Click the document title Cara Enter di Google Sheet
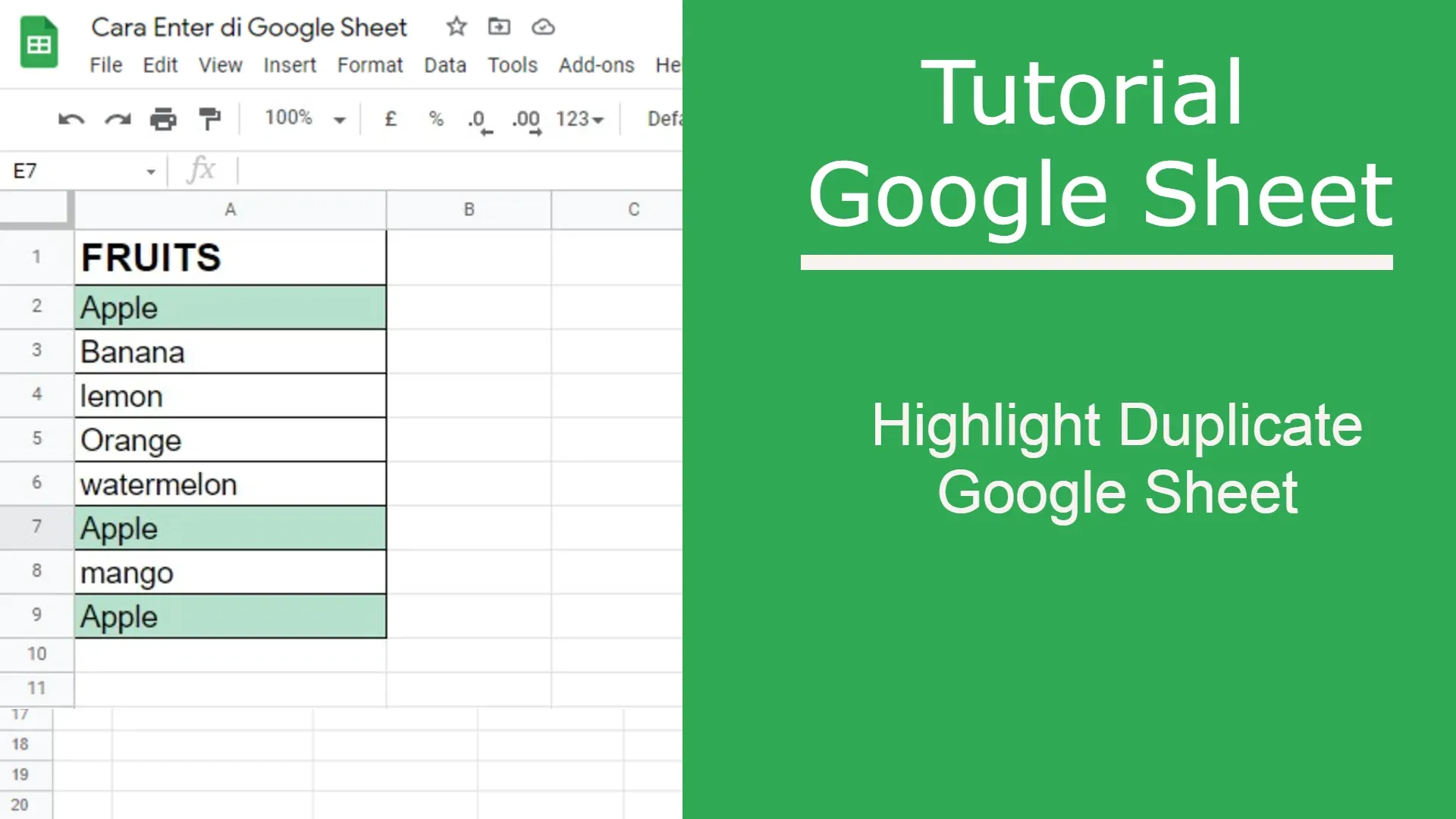 [249, 28]
